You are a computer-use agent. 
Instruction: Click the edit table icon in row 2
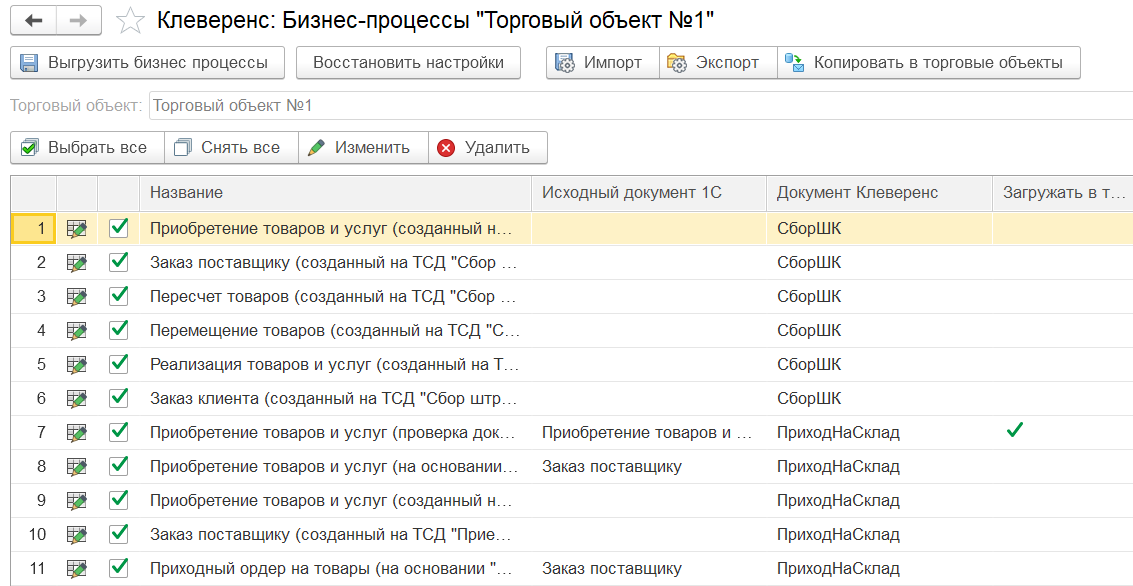(77, 263)
